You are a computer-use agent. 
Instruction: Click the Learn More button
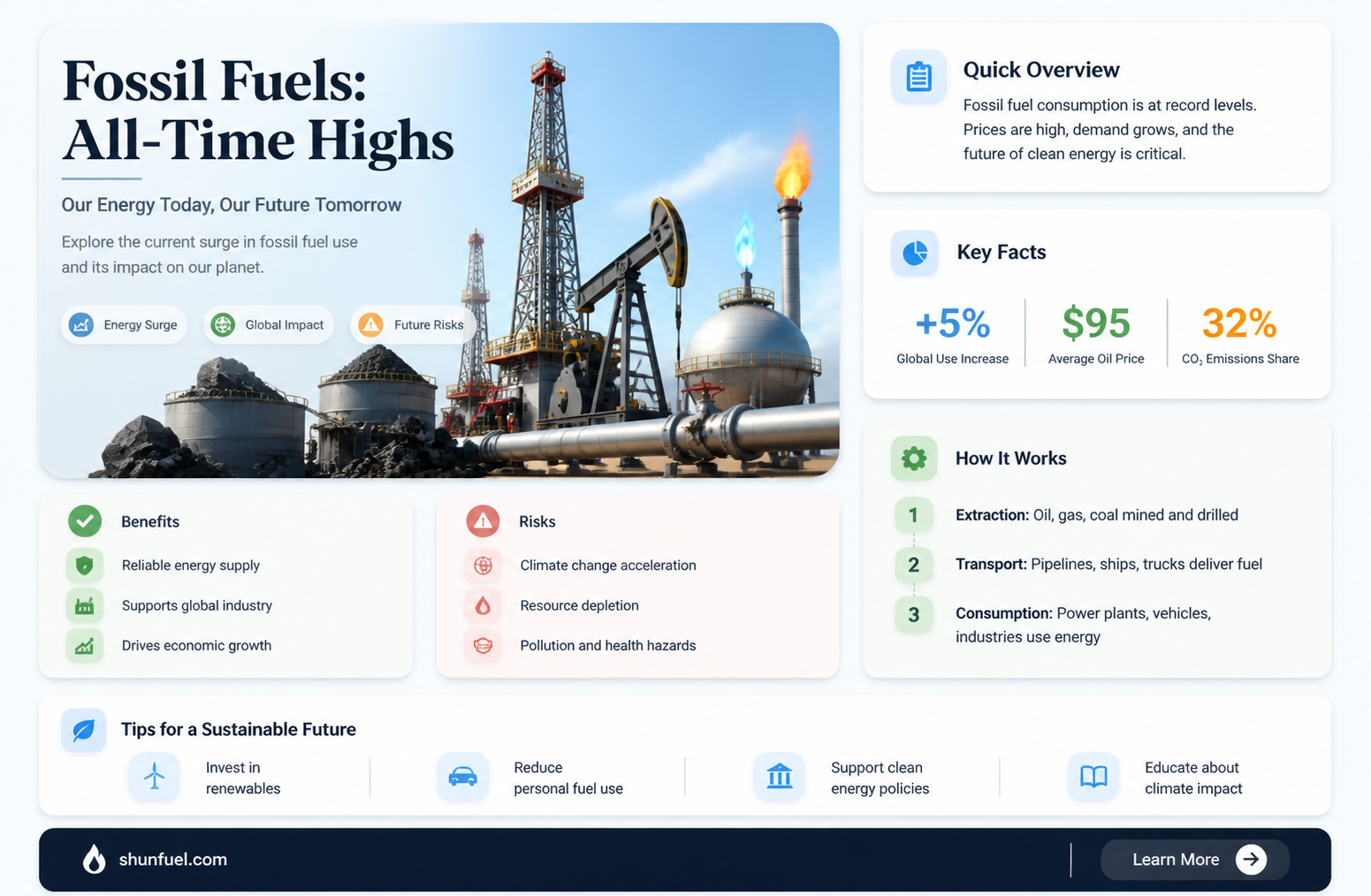pyautogui.click(x=1194, y=859)
